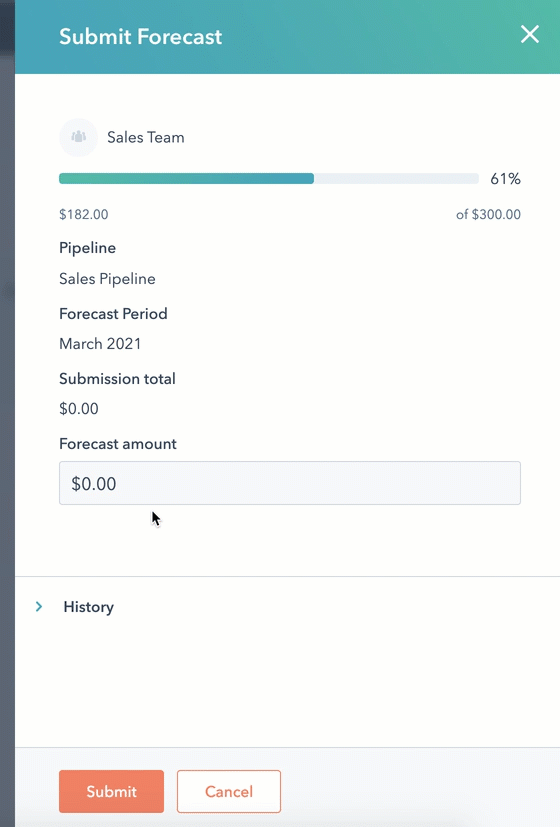Click the Forecast amount label
This screenshot has width=560, height=827.
pyautogui.click(x=118, y=444)
